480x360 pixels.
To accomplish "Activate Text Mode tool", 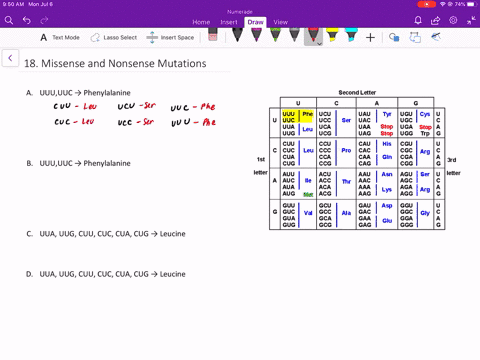I will tap(60, 37).
